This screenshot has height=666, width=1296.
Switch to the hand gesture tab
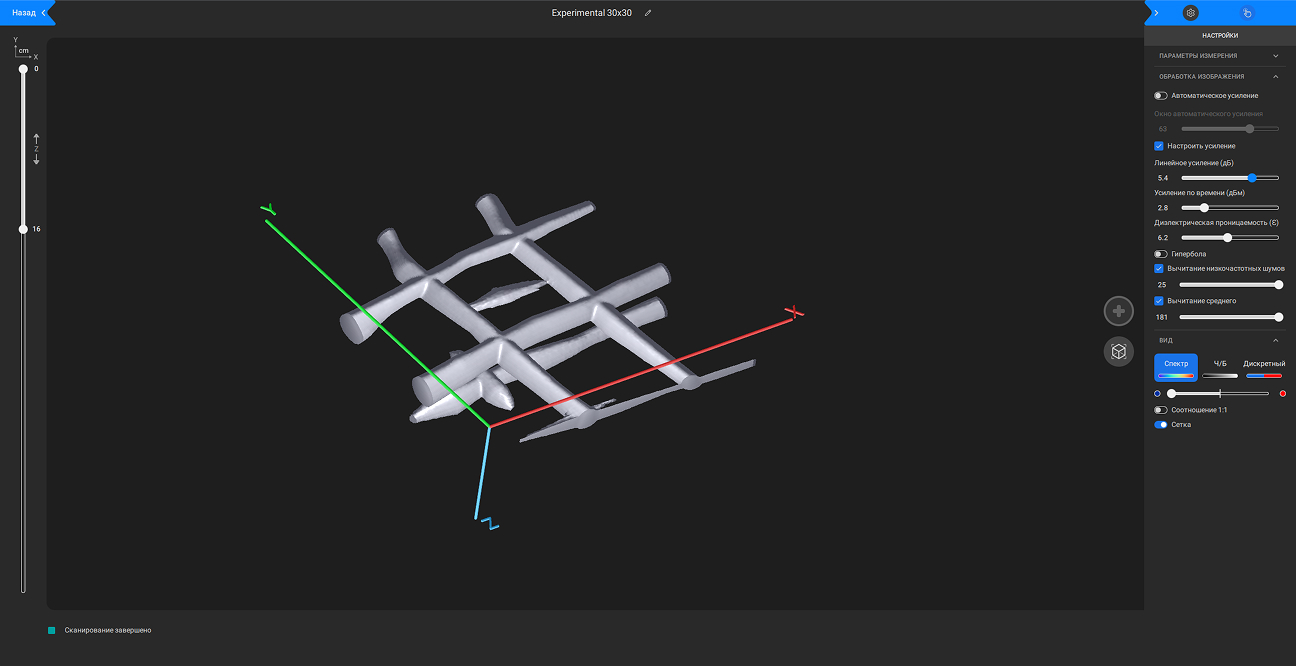coord(1246,13)
